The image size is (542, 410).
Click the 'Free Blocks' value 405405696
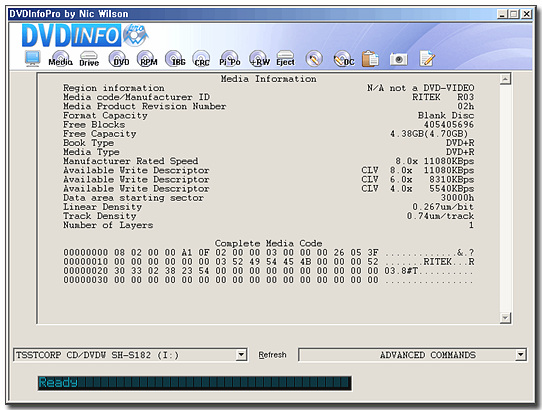click(449, 124)
